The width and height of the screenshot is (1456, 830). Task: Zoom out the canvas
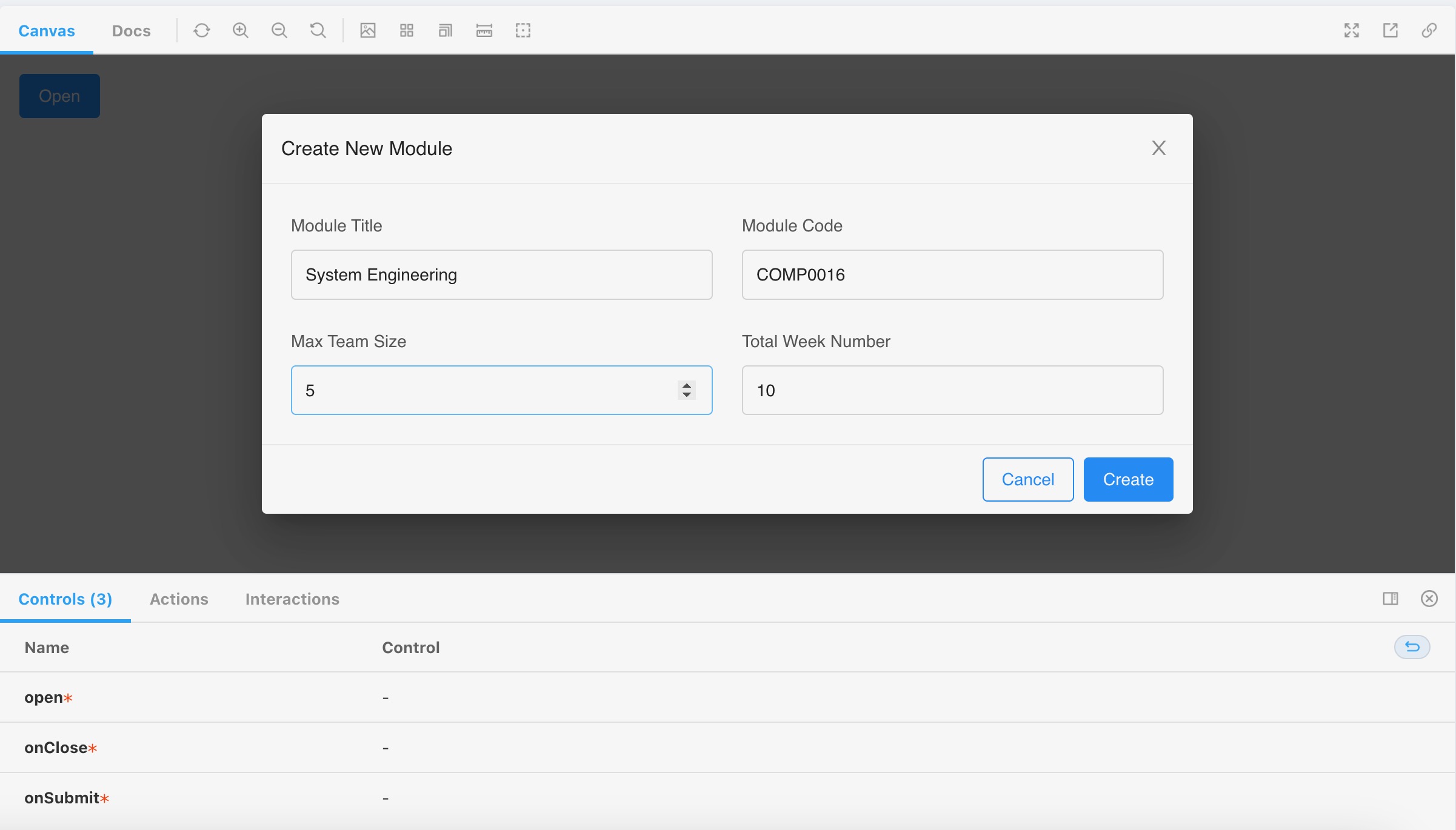tap(279, 30)
